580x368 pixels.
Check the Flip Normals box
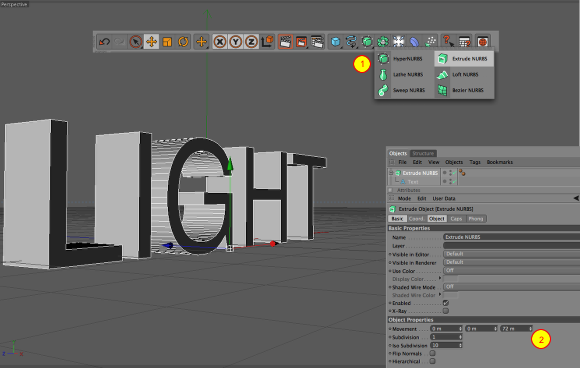pyautogui.click(x=432, y=353)
